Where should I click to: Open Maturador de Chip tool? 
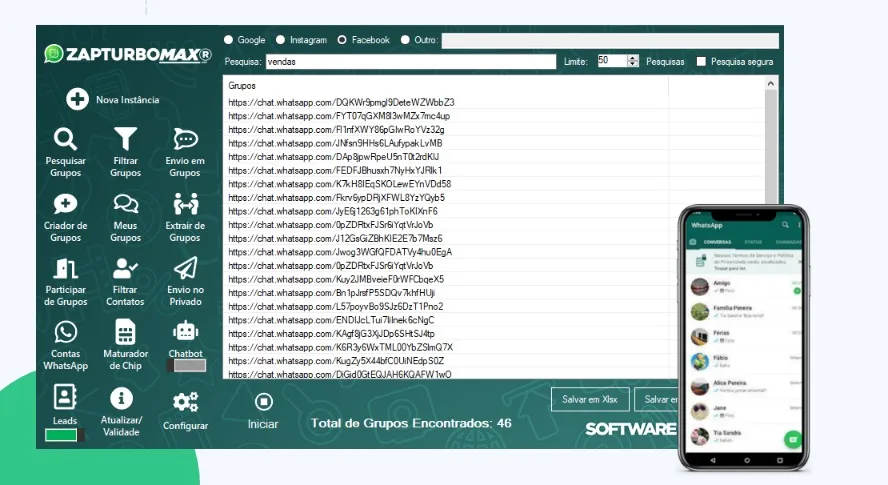(x=125, y=346)
